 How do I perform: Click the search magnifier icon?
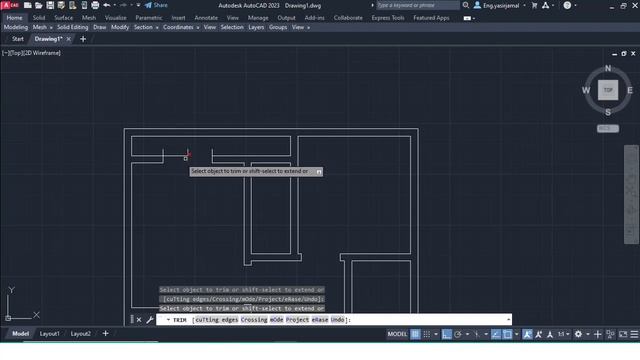click(x=466, y=5)
